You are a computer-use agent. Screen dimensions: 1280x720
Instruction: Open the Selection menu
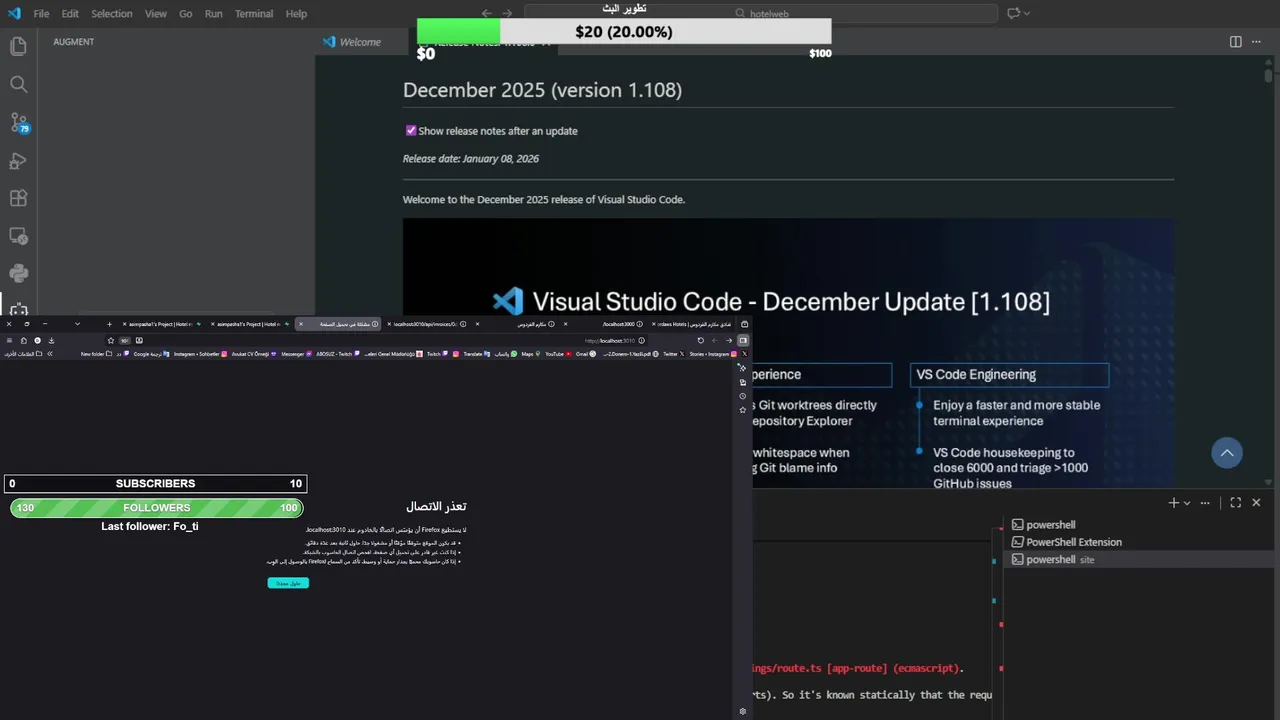click(111, 13)
